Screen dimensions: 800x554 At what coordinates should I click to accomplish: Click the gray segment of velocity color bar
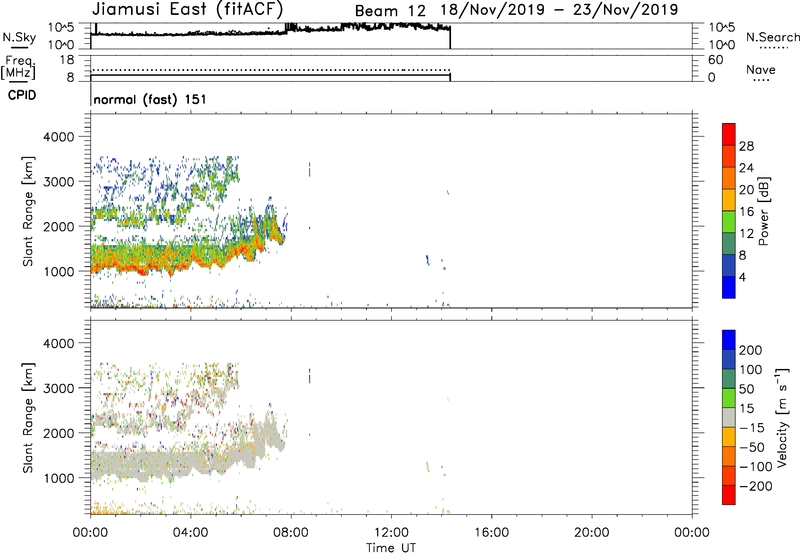click(x=729, y=417)
